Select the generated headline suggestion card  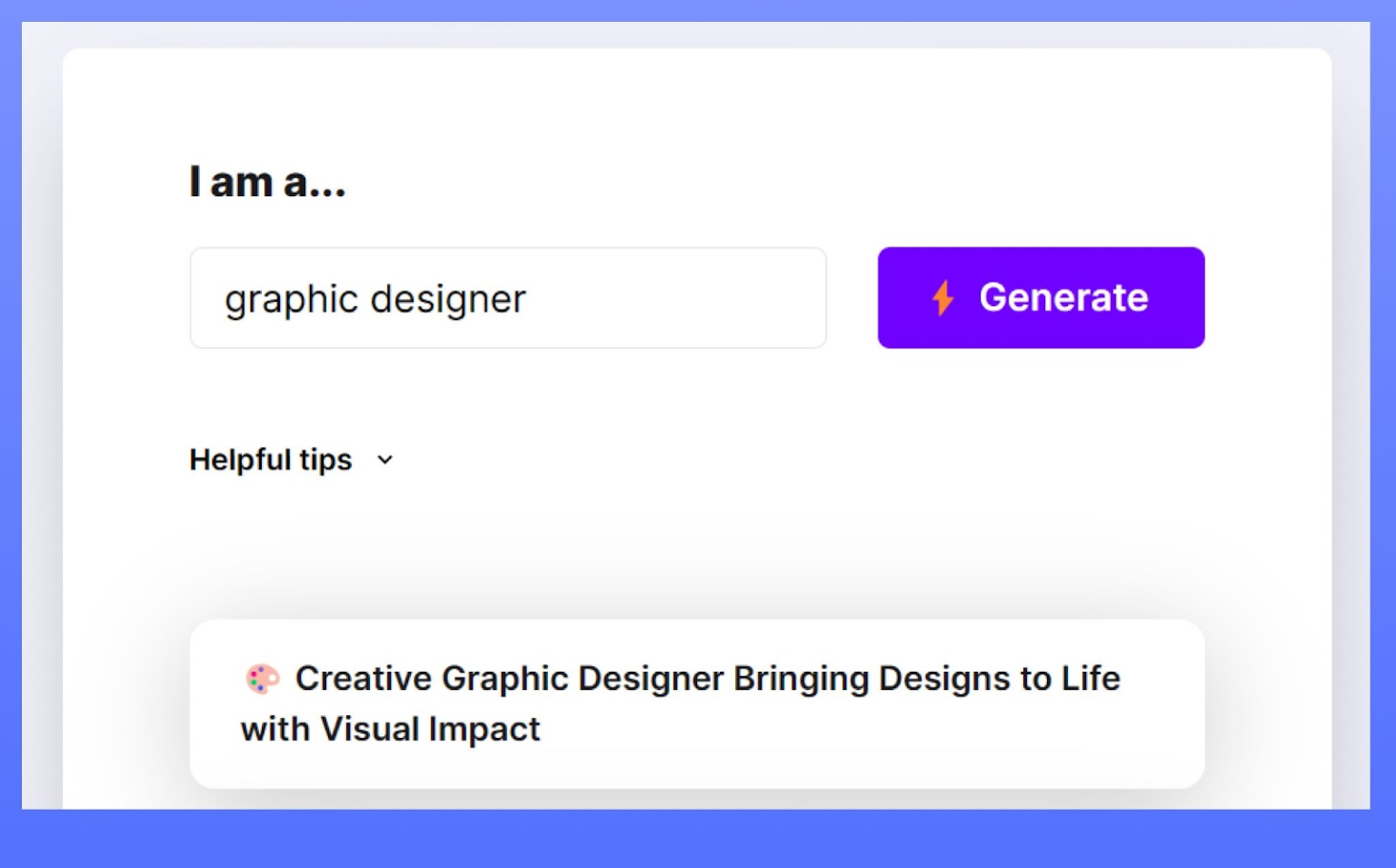696,702
